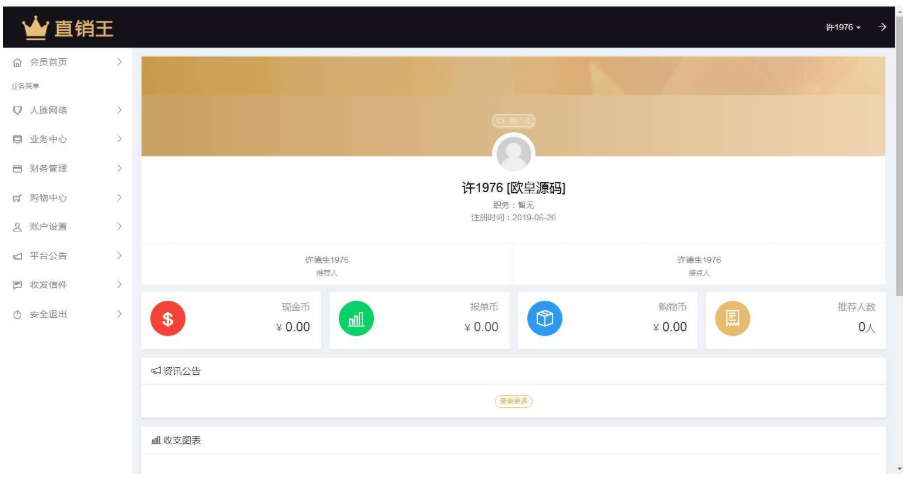Screen dimensions: 911x483
Task: Expand the 财务管理 sidebar chevron
Action: point(119,168)
